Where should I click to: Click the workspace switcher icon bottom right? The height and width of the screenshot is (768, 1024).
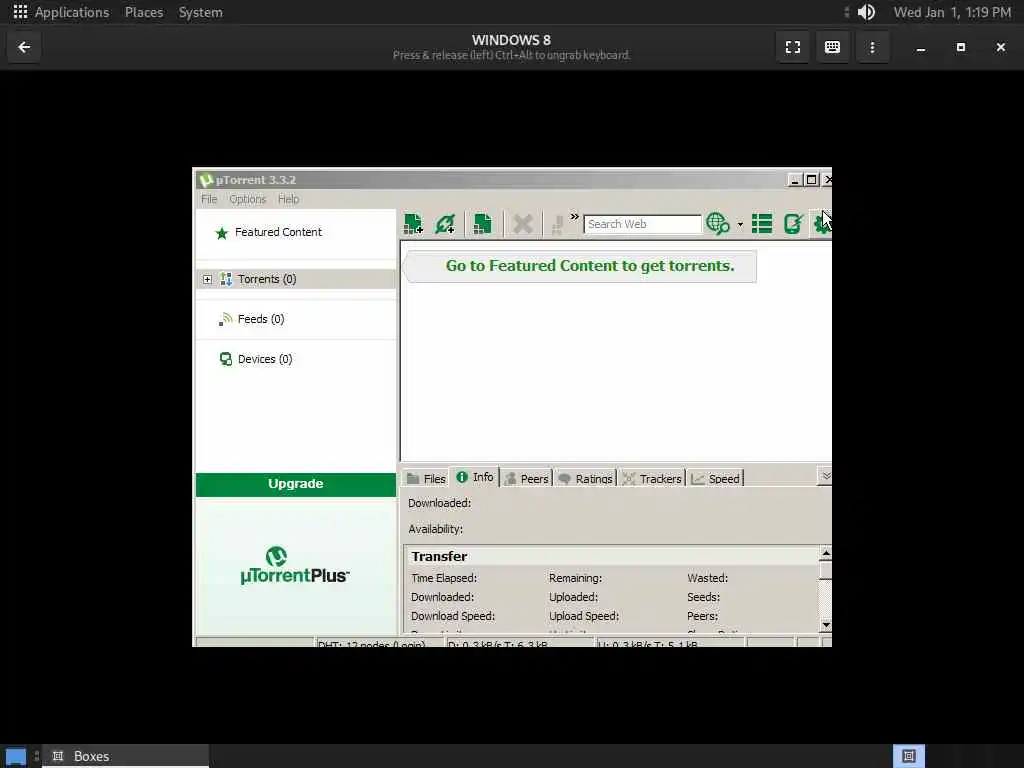(908, 756)
